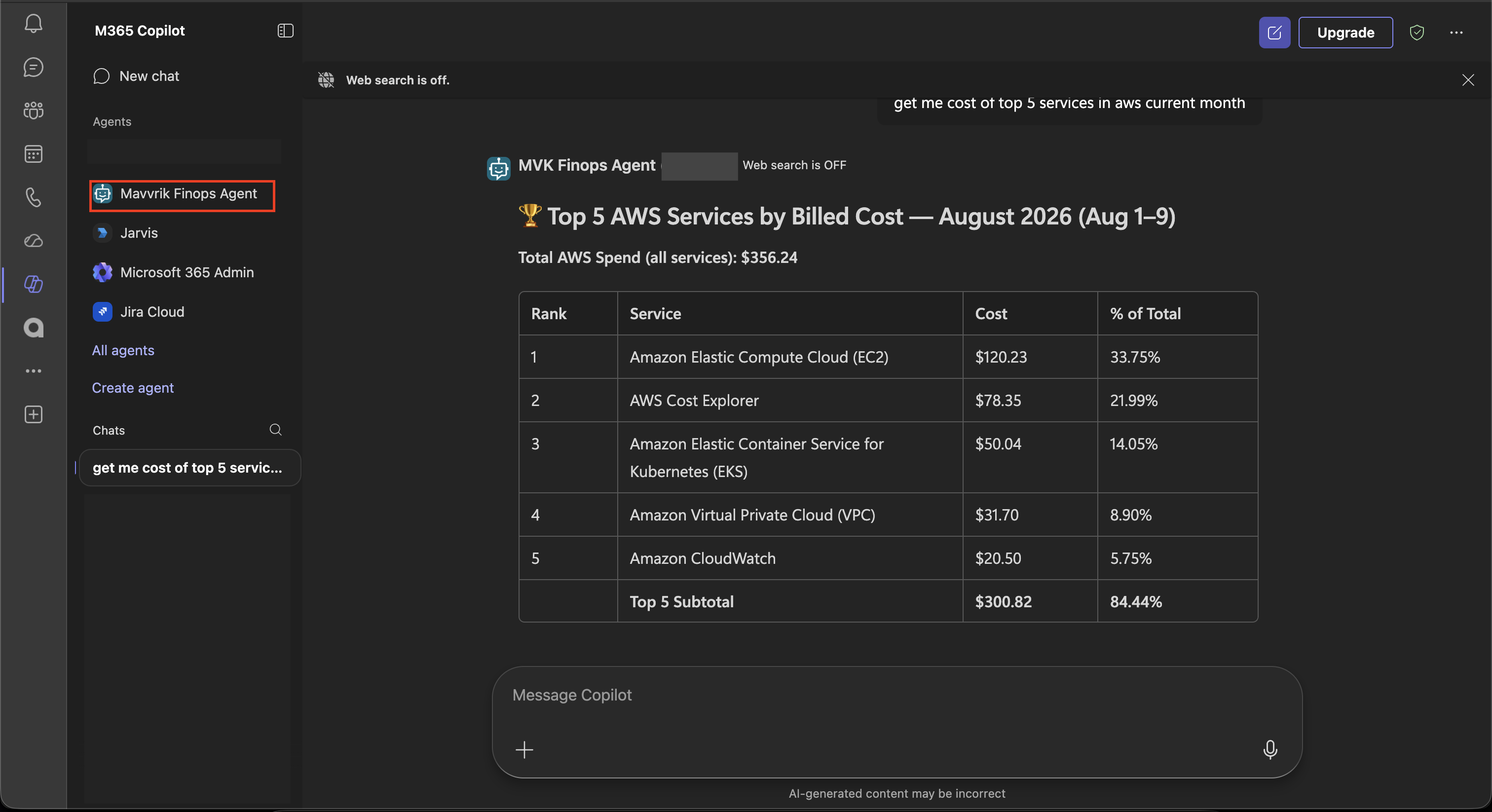This screenshot has height=812, width=1492.
Task: Click the Upgrade button
Action: (x=1345, y=33)
